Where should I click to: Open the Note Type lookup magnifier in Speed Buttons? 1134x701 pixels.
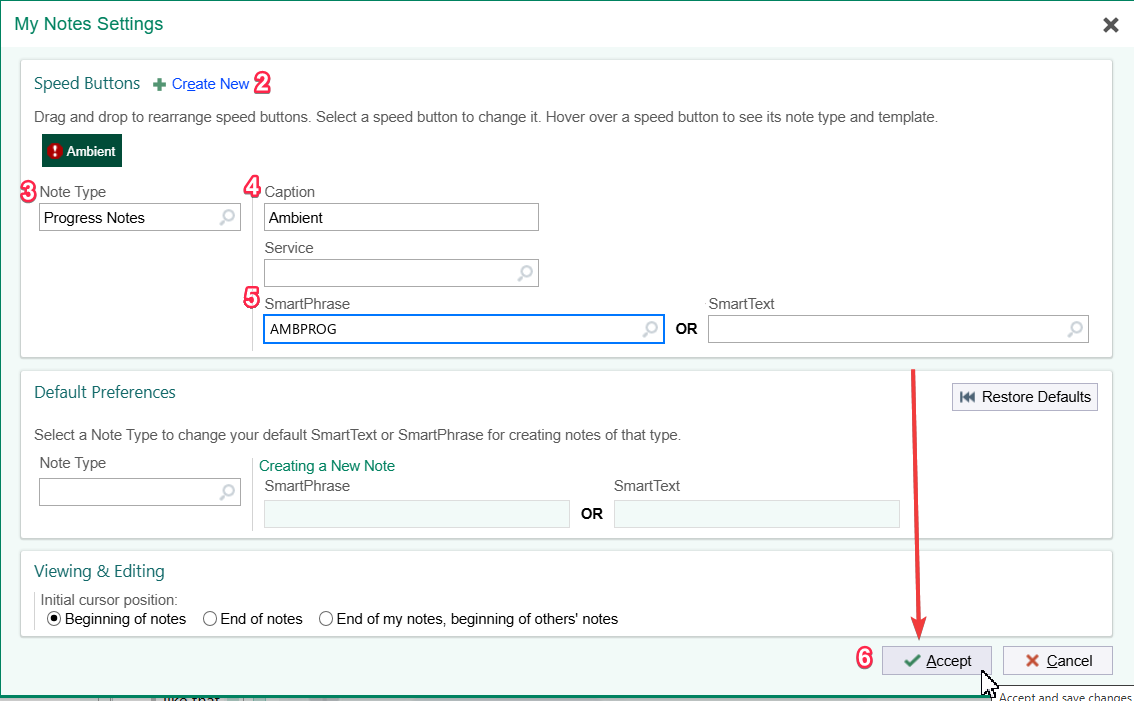coord(227,217)
